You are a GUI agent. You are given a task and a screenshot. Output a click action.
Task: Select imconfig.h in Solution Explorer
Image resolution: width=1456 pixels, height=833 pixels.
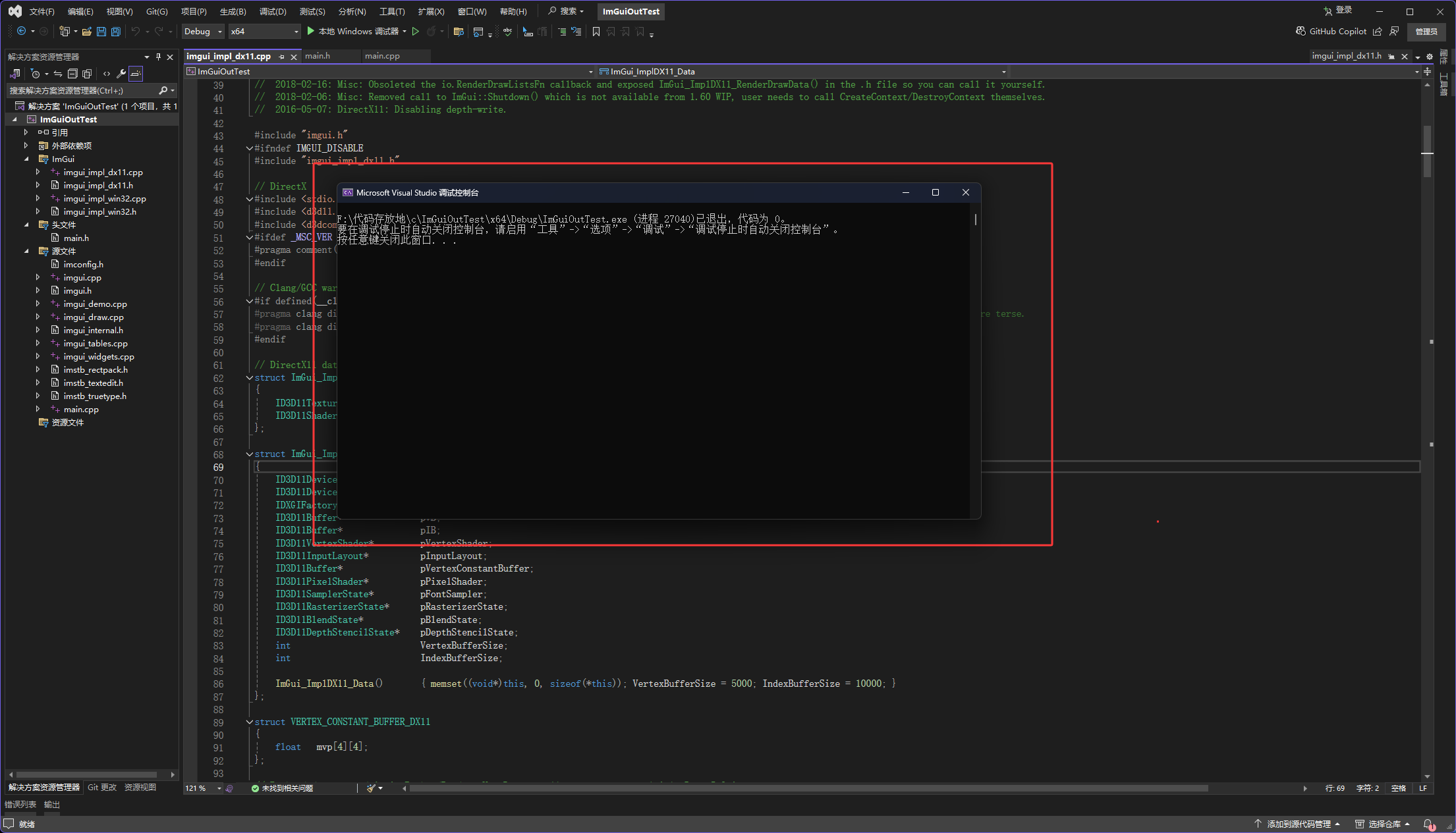(x=84, y=264)
